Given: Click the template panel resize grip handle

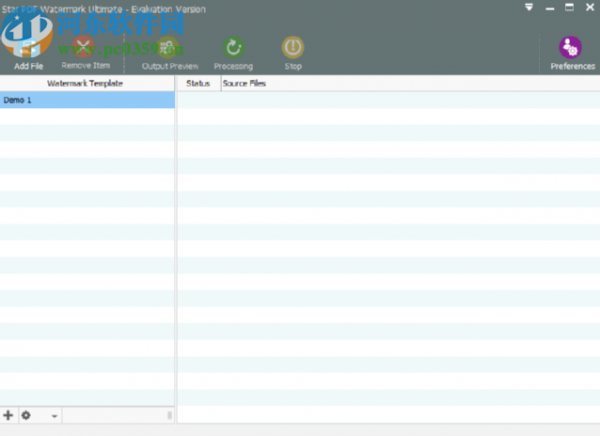Looking at the screenshot, I should (169, 415).
